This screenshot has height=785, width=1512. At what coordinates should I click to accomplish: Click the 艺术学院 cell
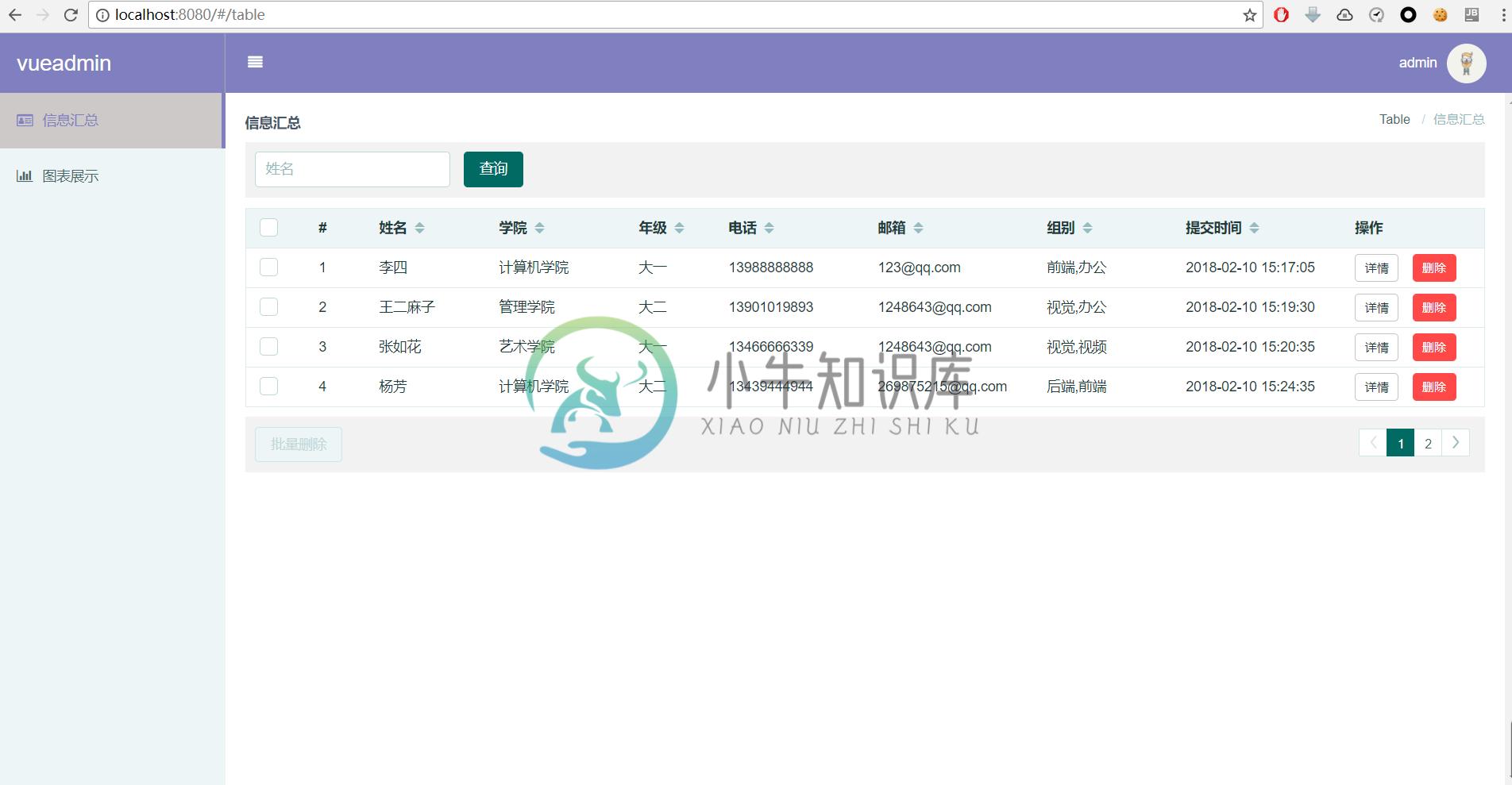coord(526,347)
